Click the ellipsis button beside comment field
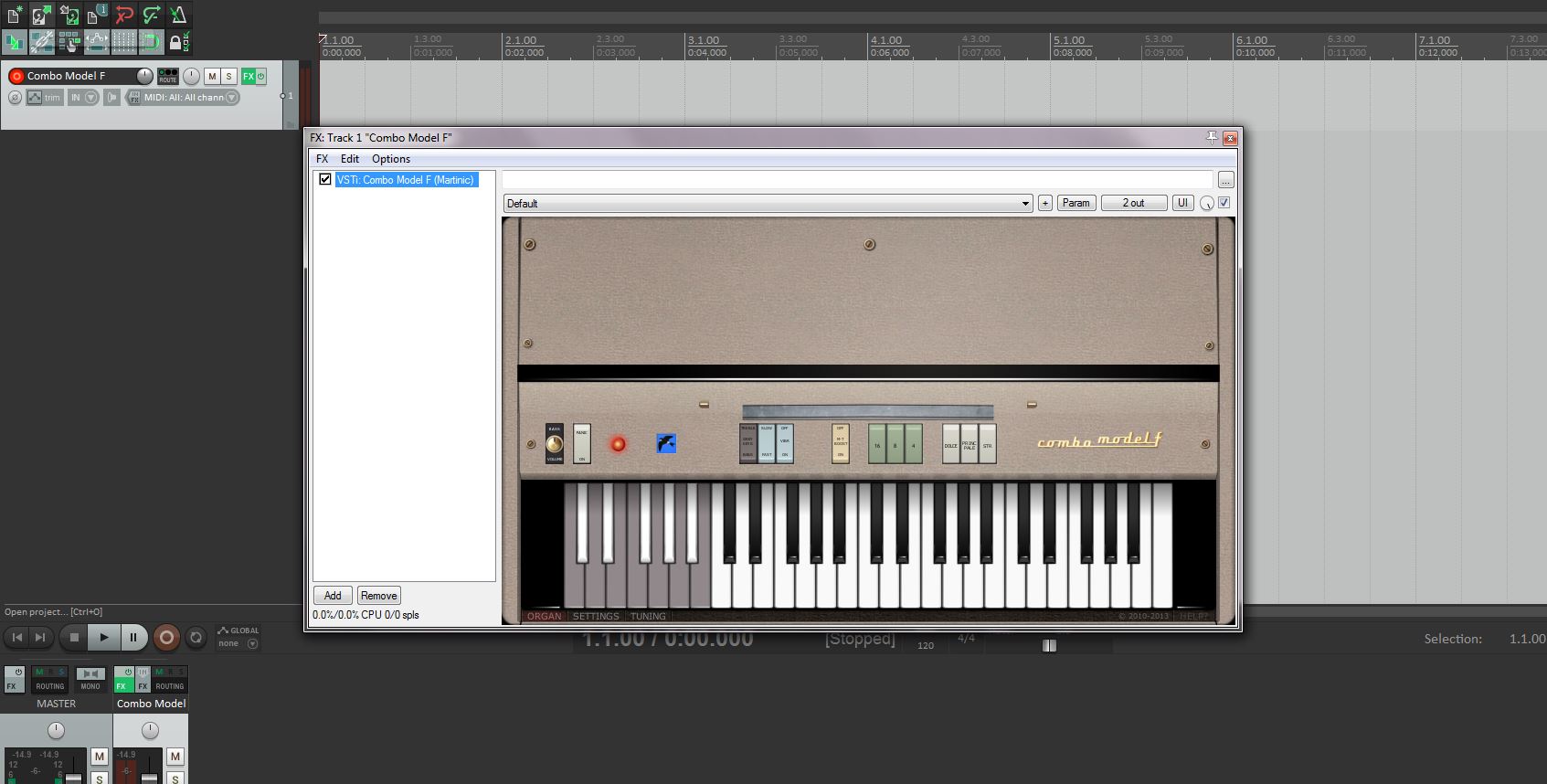Screen dimensions: 1547x784 point(1225,180)
